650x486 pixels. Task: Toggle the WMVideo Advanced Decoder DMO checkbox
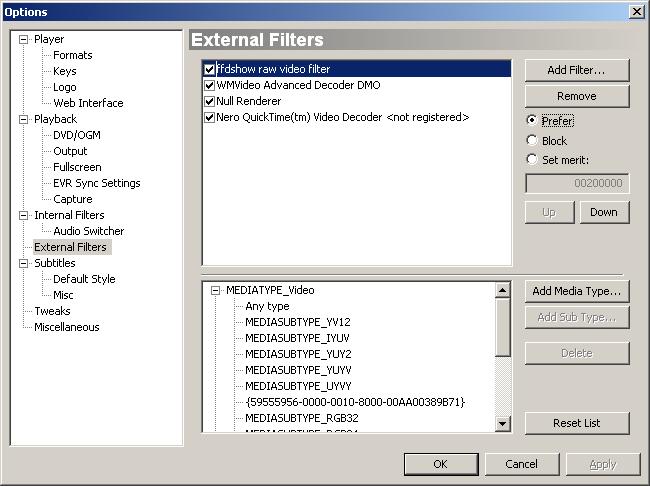coord(210,86)
